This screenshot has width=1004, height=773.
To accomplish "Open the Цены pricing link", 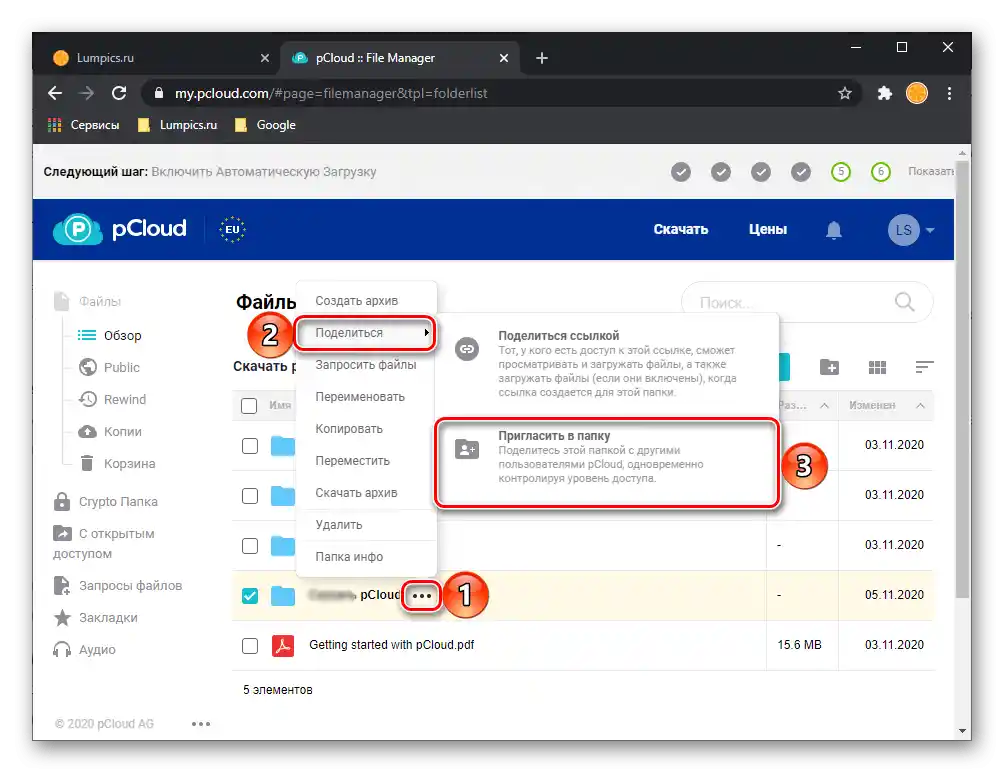I will tap(768, 229).
